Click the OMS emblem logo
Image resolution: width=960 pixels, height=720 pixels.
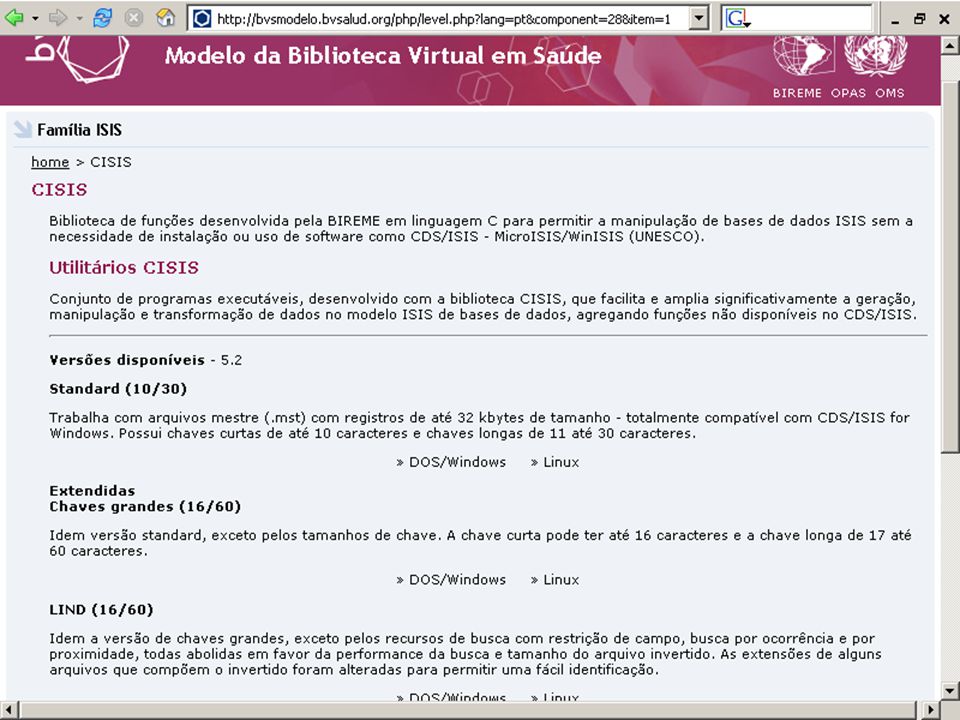pos(876,56)
